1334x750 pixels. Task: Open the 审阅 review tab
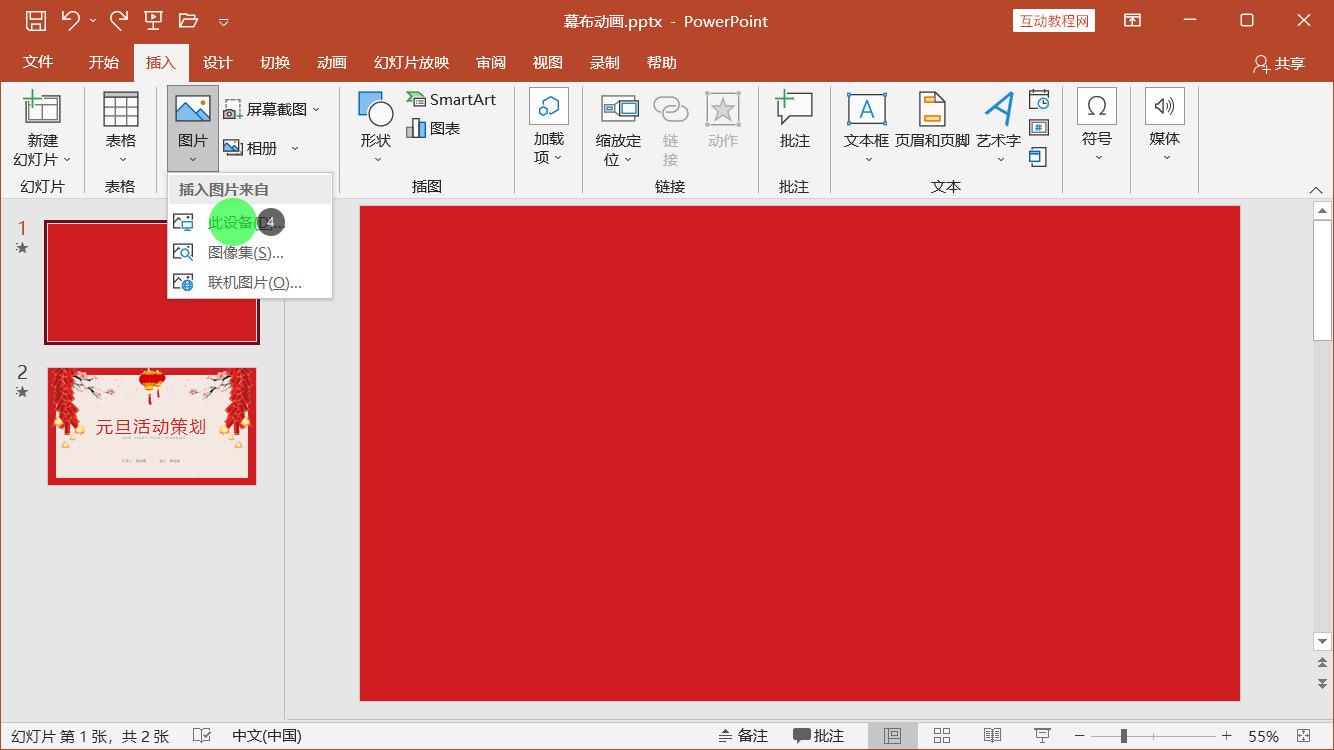(491, 62)
